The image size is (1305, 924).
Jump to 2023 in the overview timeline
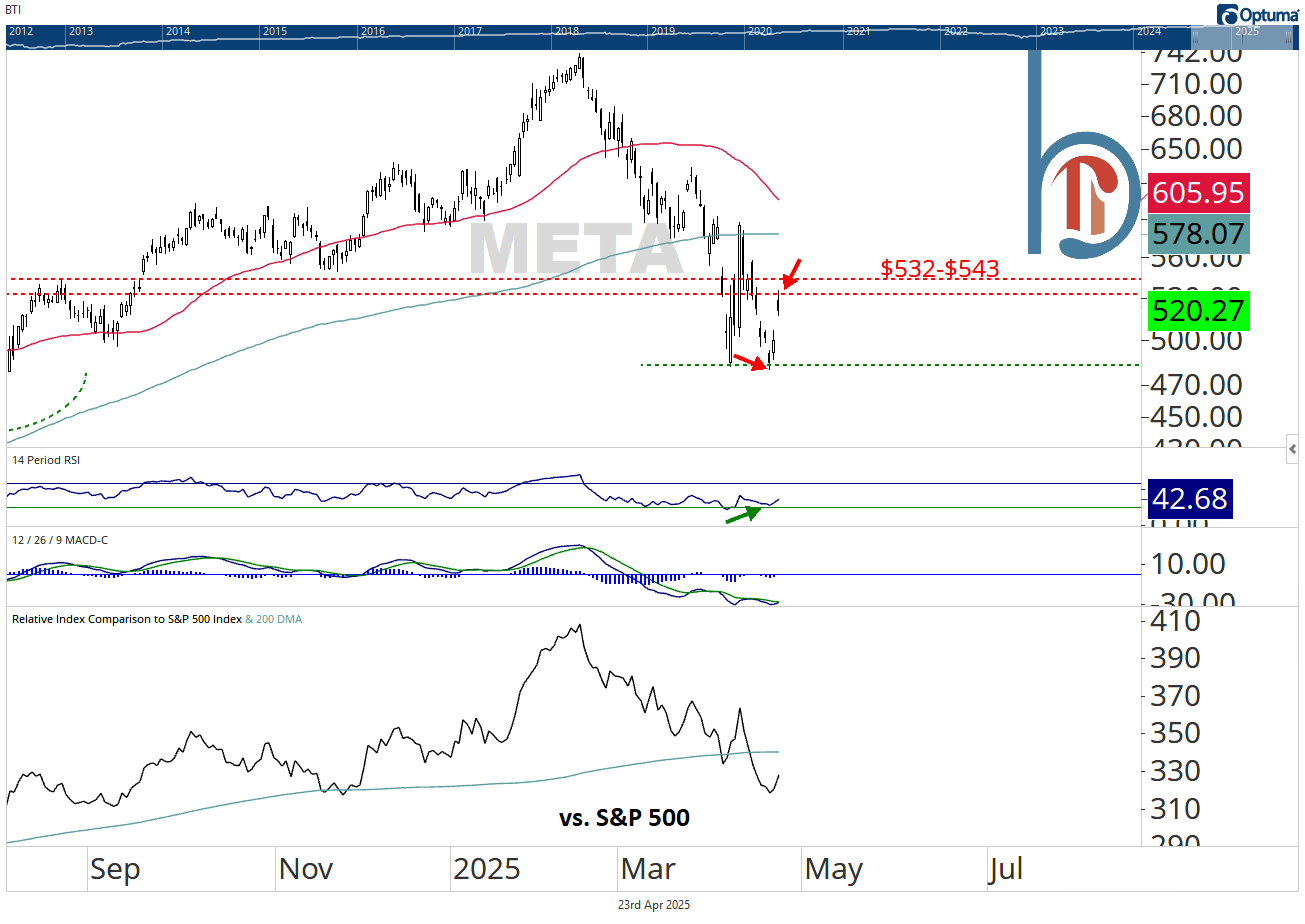pyautogui.click(x=1052, y=31)
